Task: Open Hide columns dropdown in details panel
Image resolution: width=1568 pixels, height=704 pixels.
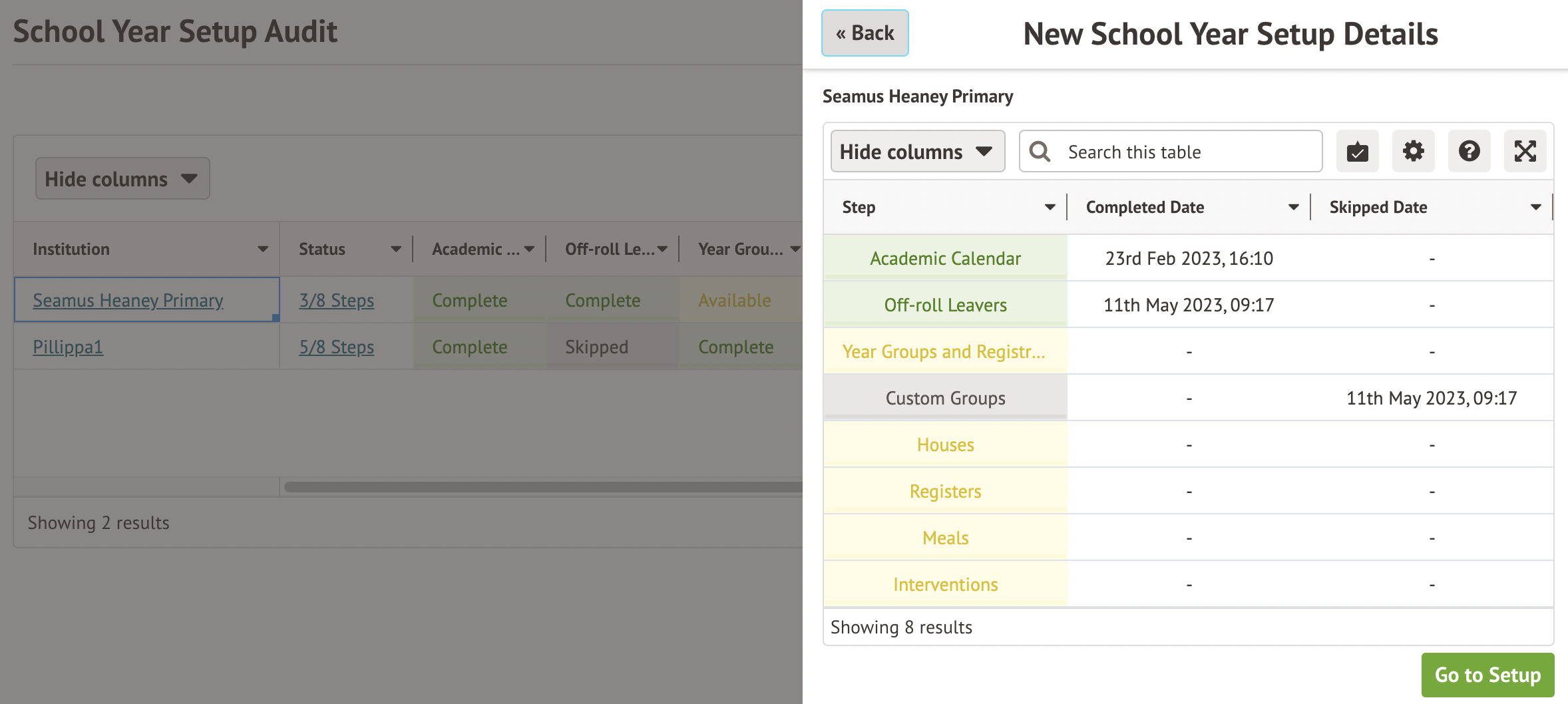Action: point(917,152)
